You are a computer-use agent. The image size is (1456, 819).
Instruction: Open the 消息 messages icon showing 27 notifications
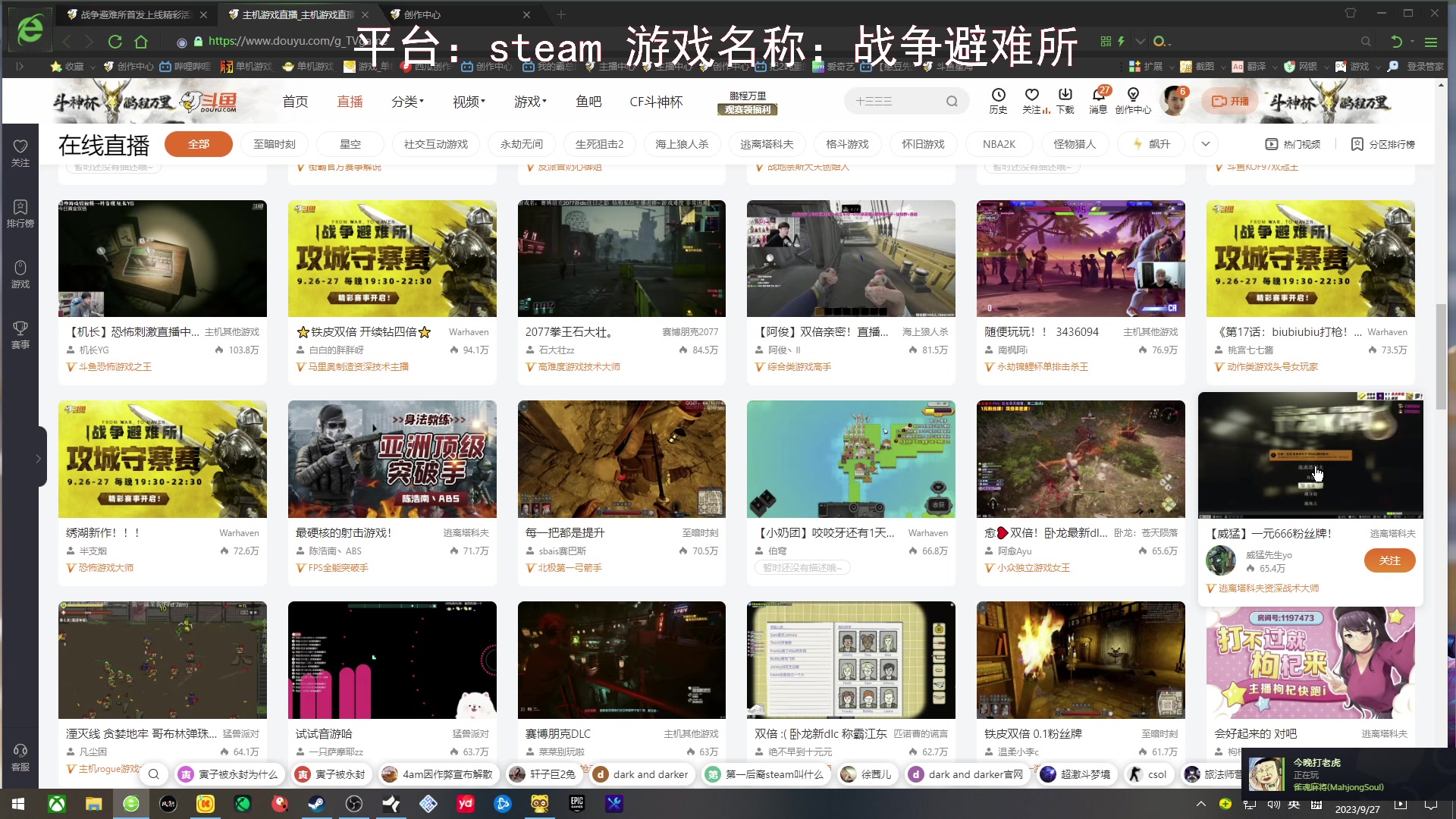tap(1099, 100)
